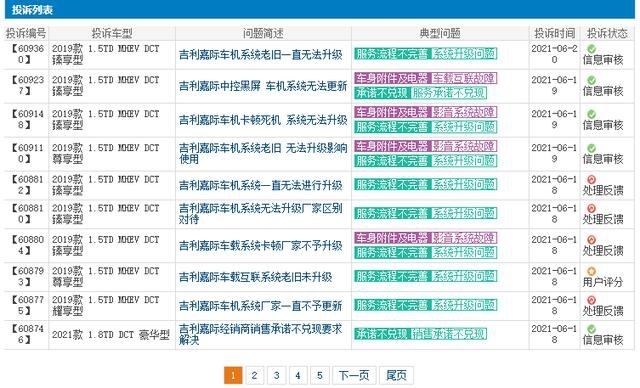The image size is (640, 388).
Task: Click green check icon in 608746 row
Action: pos(591,329)
